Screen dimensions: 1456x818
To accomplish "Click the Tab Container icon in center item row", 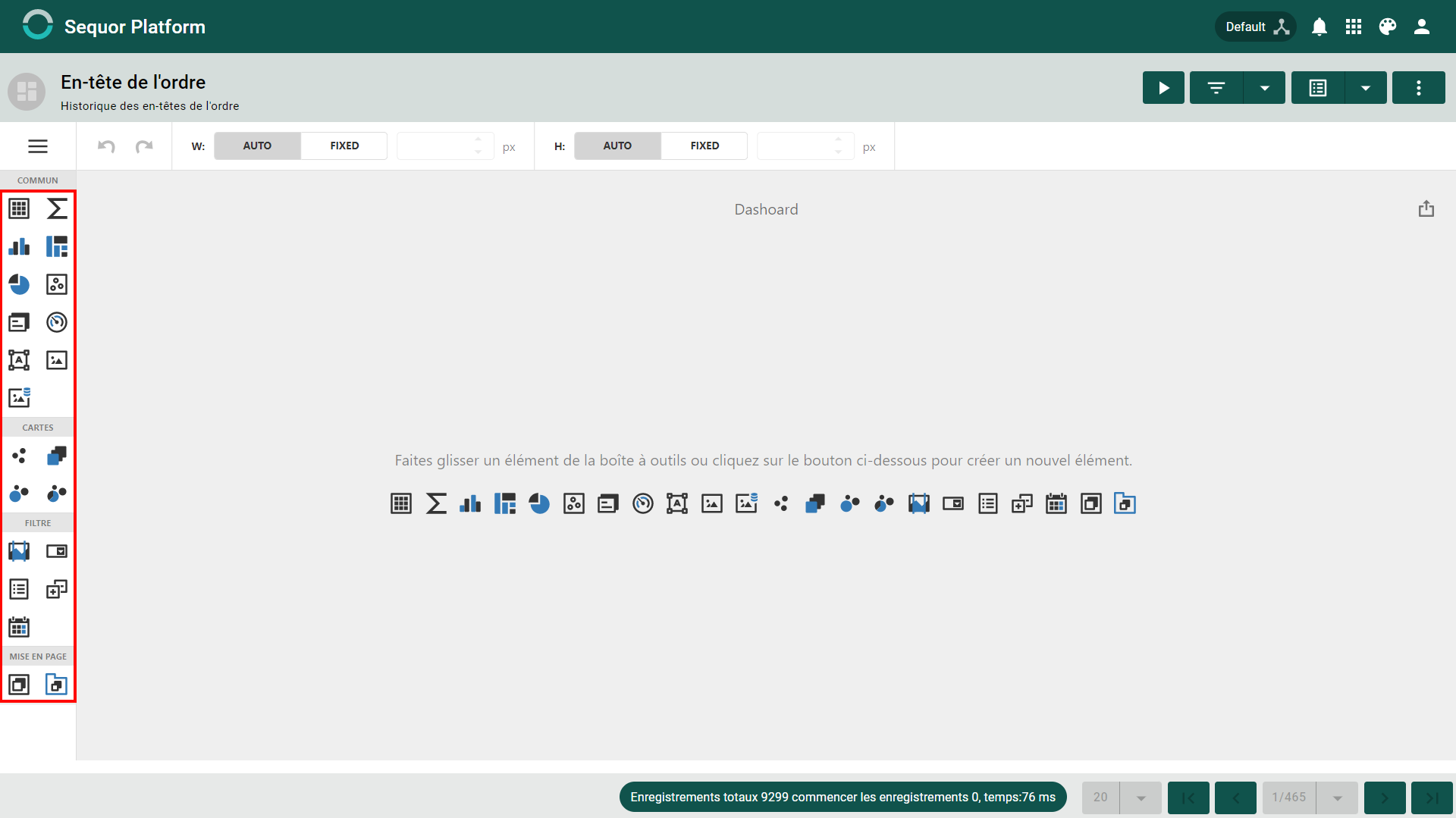I will (1125, 503).
